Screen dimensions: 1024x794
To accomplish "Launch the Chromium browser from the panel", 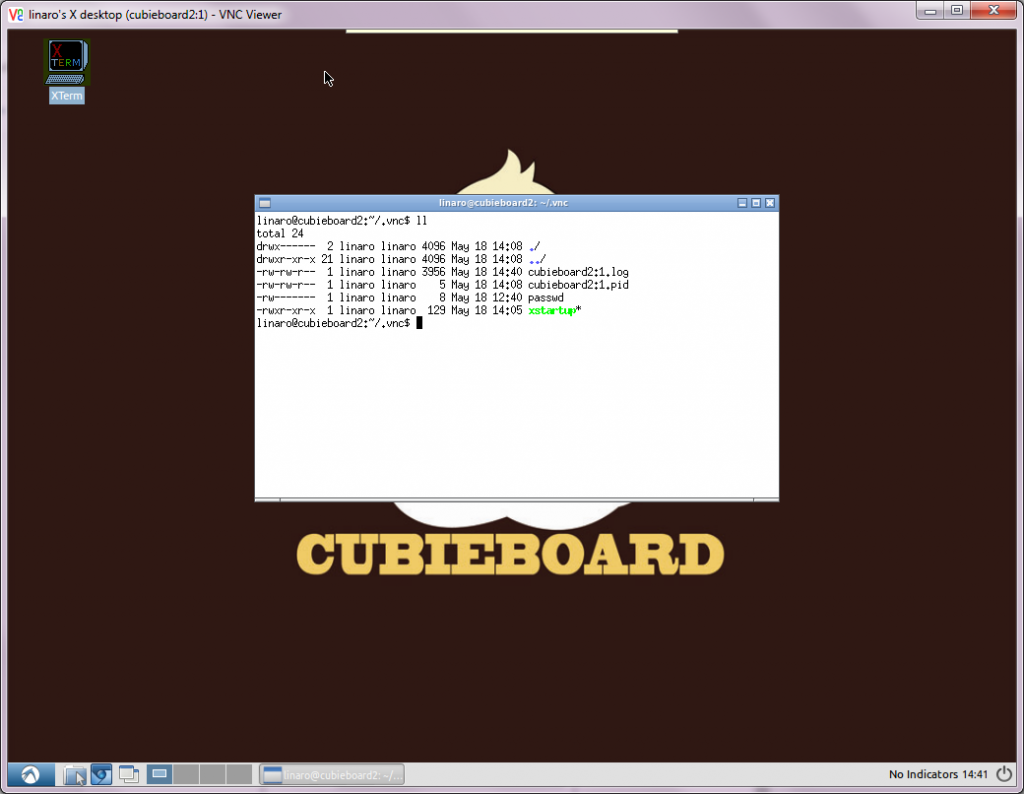I will coord(101,774).
